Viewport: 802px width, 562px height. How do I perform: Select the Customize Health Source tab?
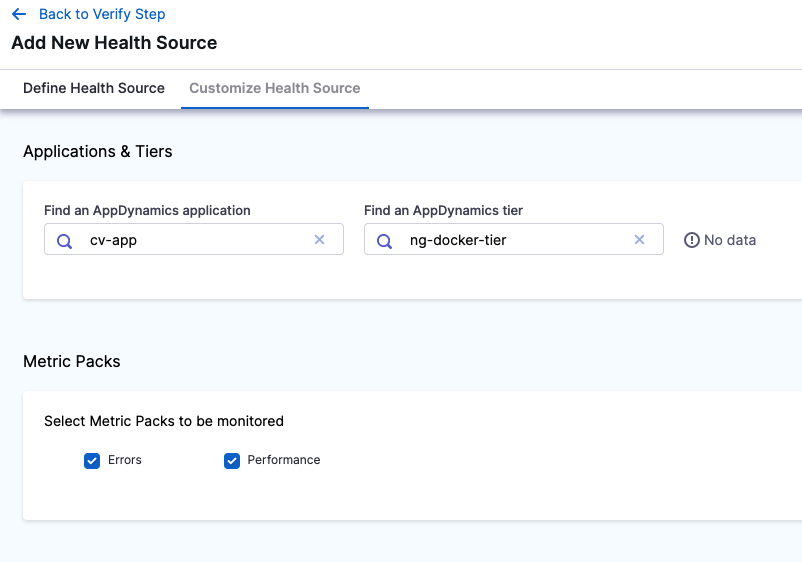tap(275, 88)
